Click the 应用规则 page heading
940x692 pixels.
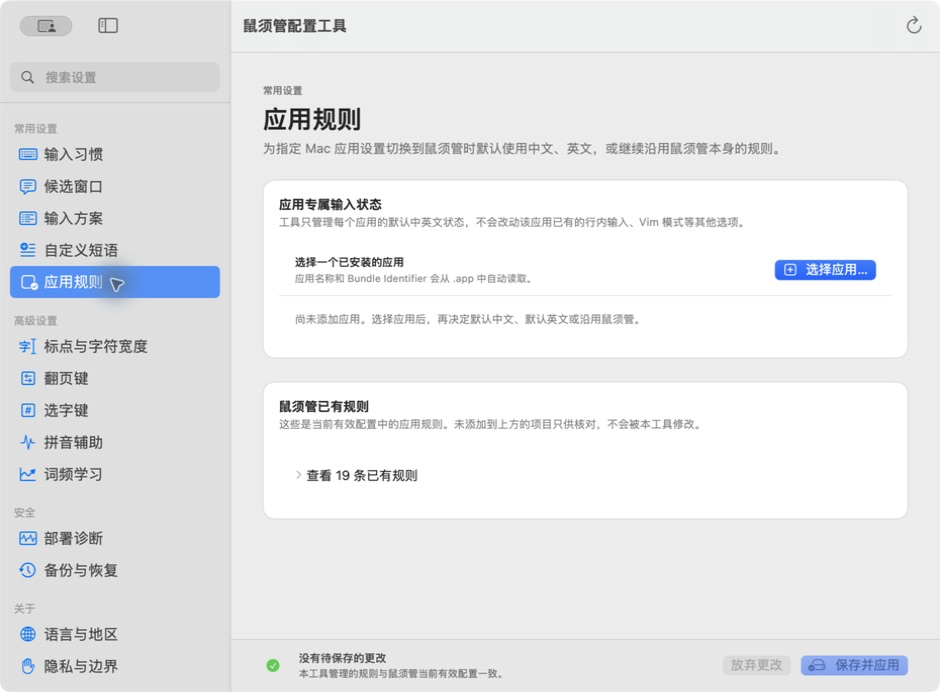[312, 119]
